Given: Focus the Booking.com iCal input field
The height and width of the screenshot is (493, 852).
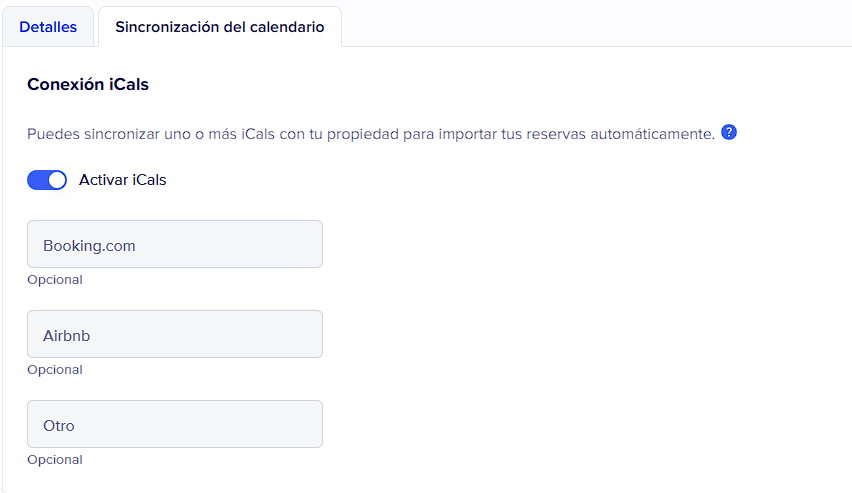Looking at the screenshot, I should pos(175,244).
